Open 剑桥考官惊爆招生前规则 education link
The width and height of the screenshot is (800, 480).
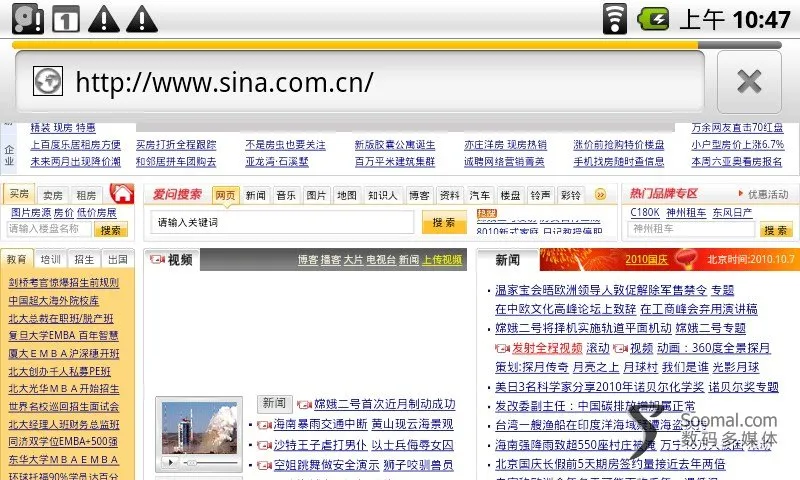tap(64, 283)
